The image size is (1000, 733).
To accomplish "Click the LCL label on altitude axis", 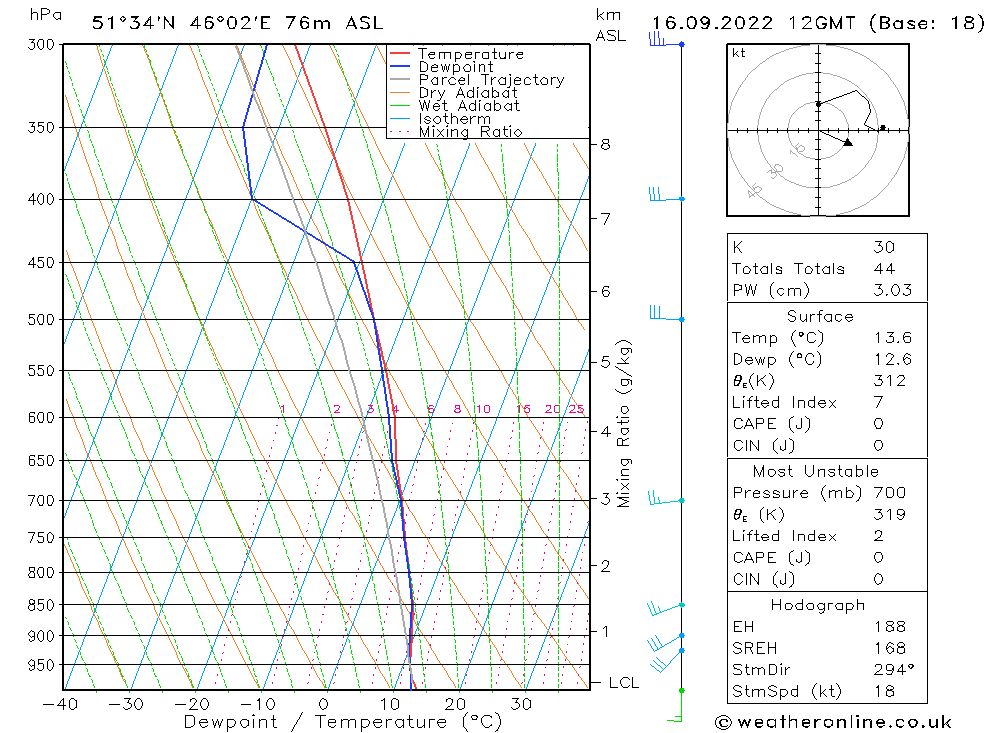I will [624, 683].
